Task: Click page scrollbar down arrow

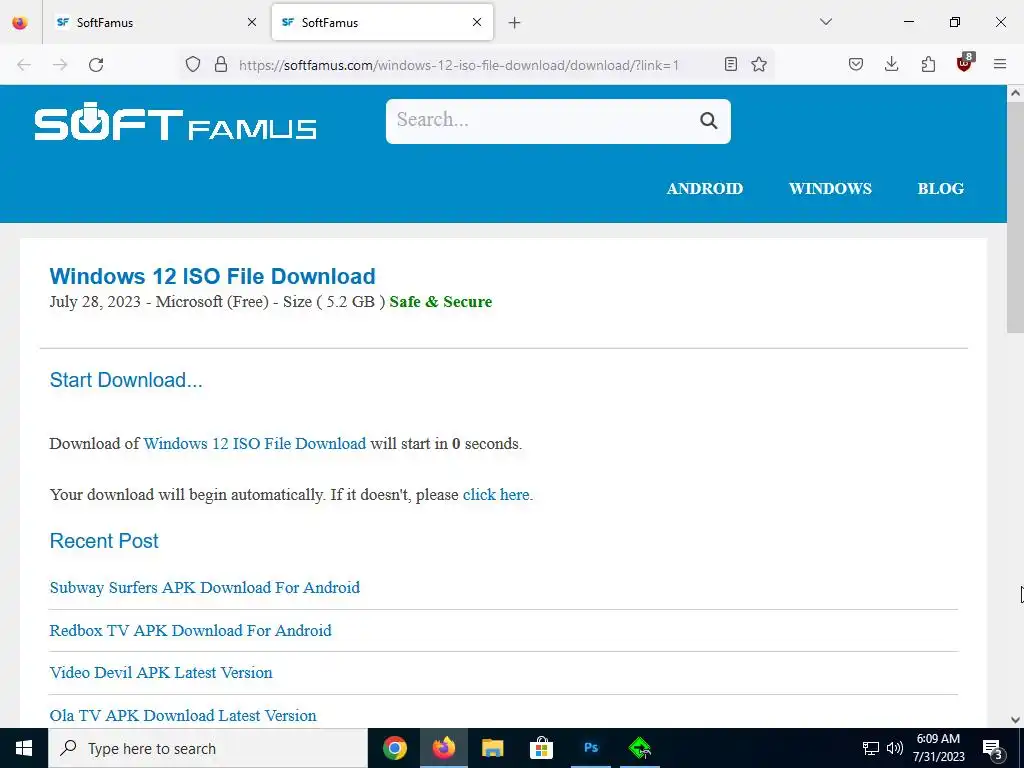Action: pos(1015,720)
